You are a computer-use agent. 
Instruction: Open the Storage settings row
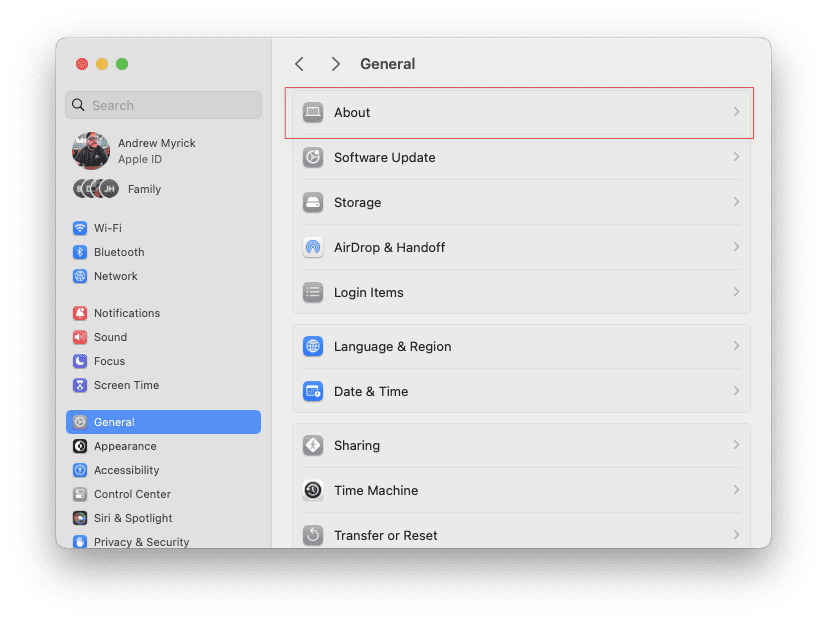coord(521,203)
